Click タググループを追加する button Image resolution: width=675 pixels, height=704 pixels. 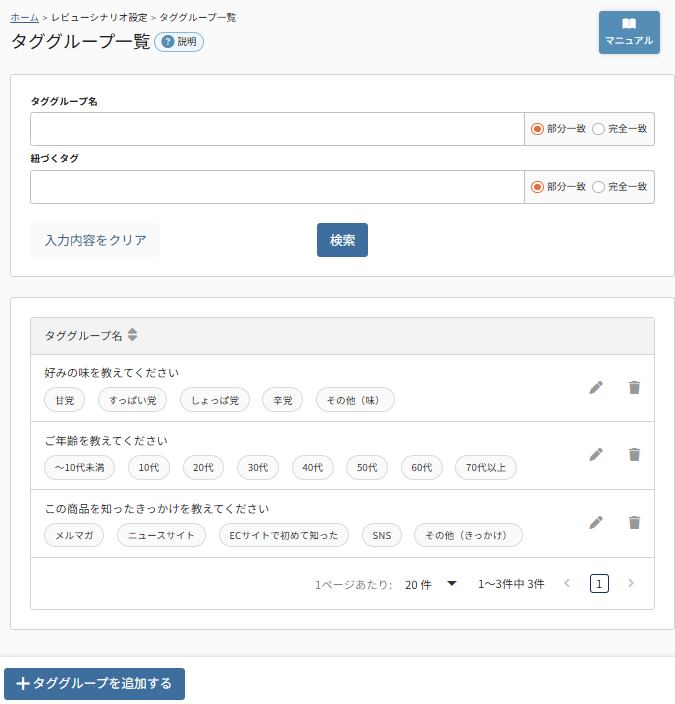(94, 683)
